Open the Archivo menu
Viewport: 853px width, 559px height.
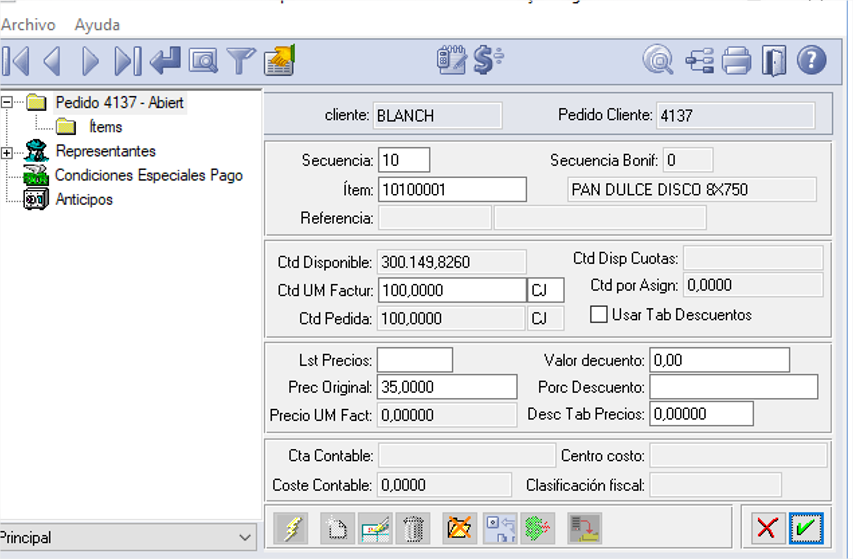(28, 24)
